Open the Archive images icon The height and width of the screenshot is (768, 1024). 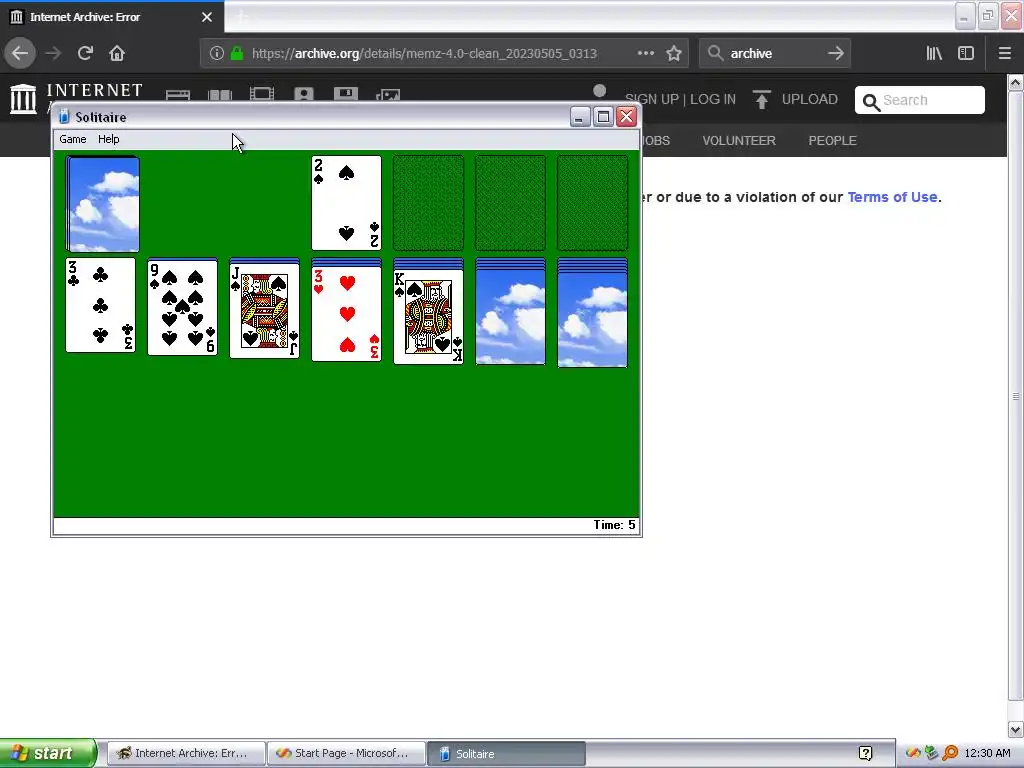[x=388, y=95]
